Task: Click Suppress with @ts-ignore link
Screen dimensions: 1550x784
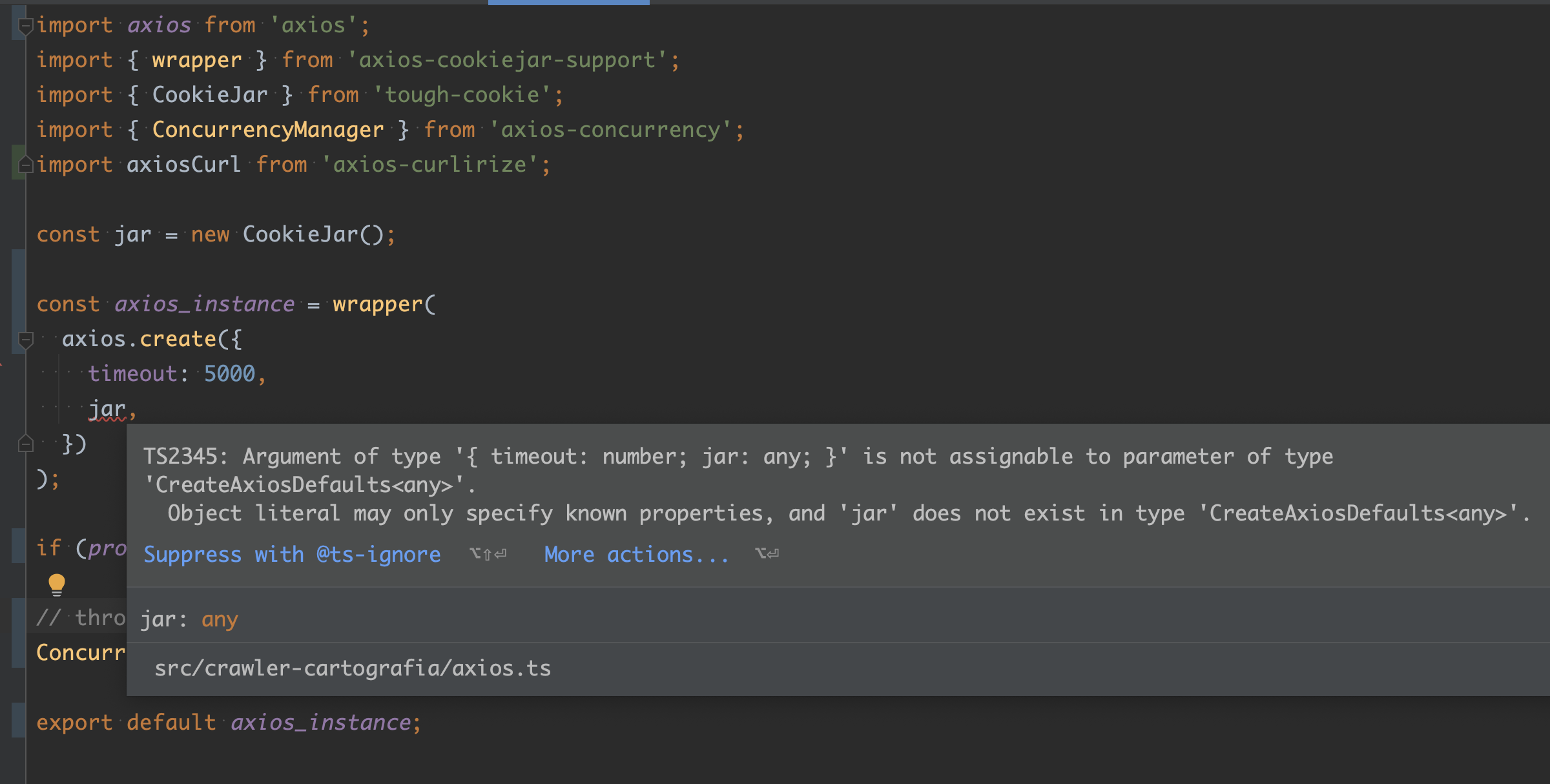Action: [x=292, y=554]
